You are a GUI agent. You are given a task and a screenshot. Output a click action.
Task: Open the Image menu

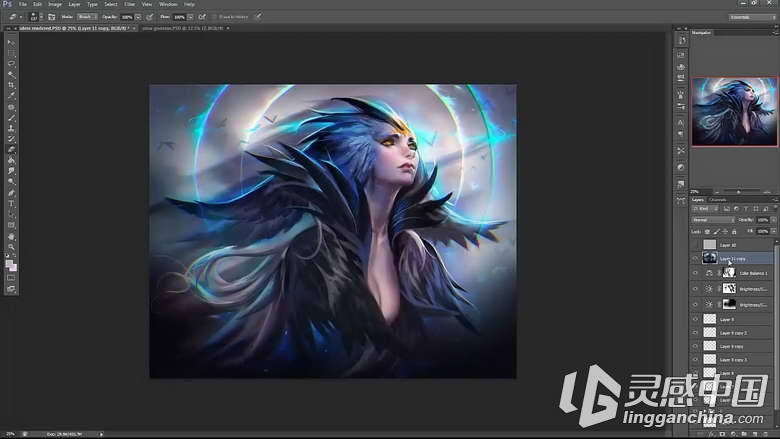55,4
